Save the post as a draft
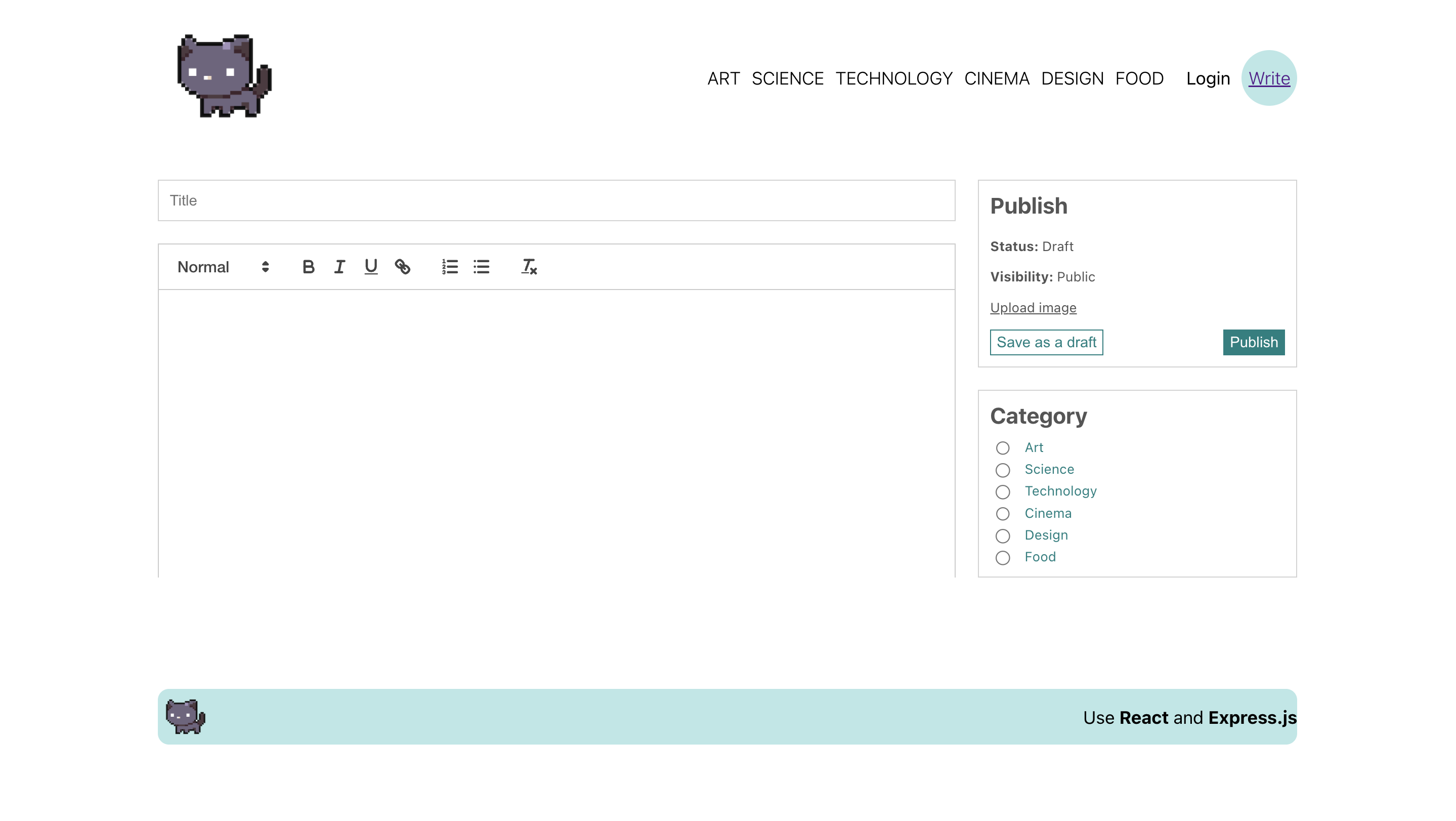 click(1046, 342)
